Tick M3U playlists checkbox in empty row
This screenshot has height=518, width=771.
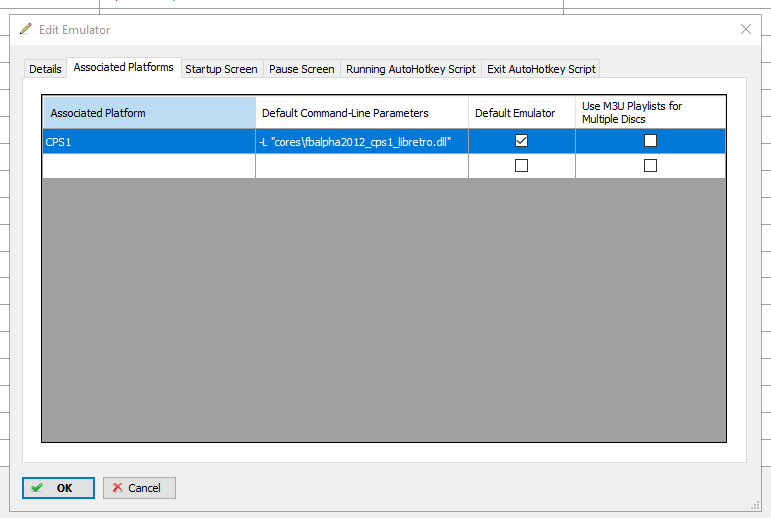tap(650, 165)
